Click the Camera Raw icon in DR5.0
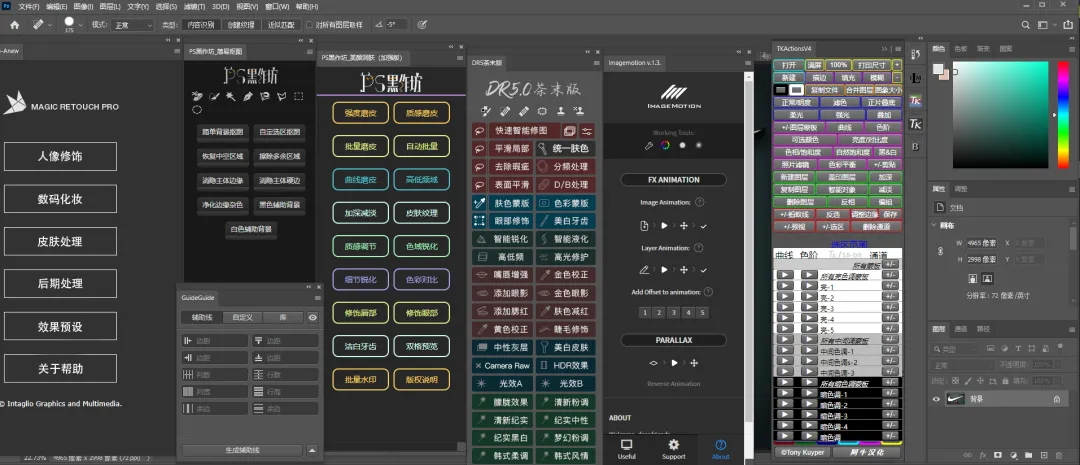Viewport: 1080px width, 465px height. [x=479, y=366]
